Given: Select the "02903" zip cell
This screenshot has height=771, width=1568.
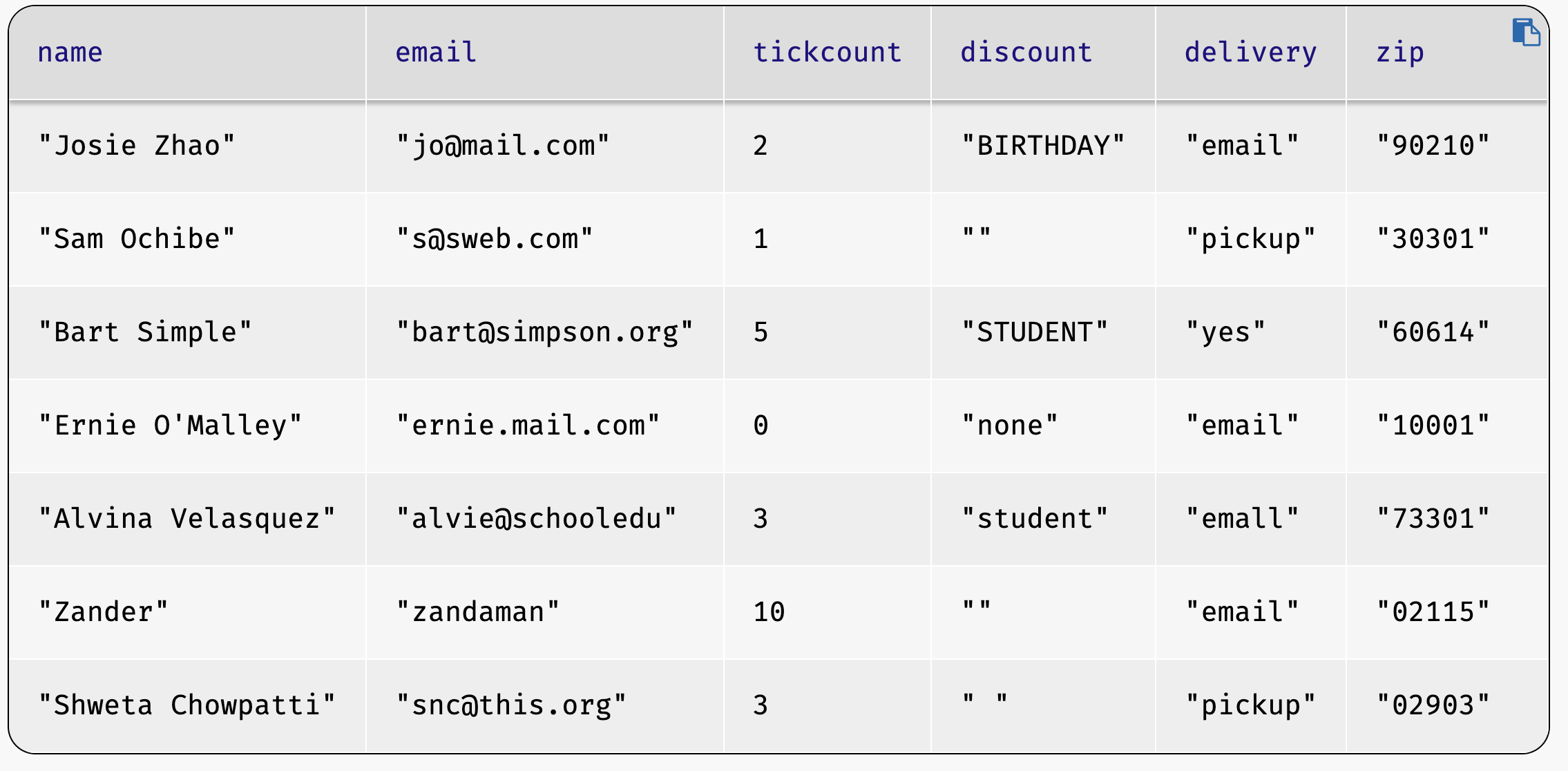Looking at the screenshot, I should 1447,705.
